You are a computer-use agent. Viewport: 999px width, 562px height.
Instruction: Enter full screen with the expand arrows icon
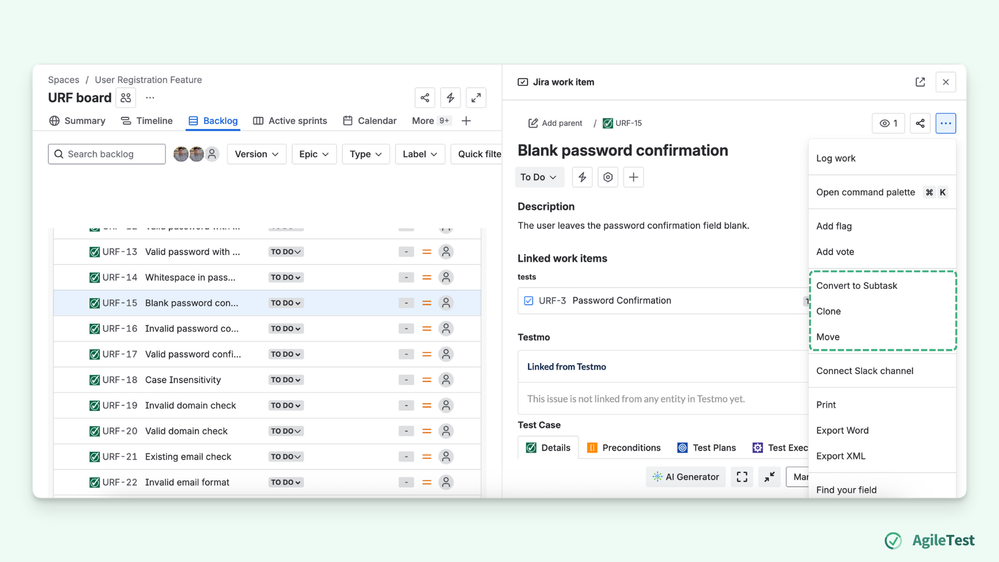pos(476,97)
